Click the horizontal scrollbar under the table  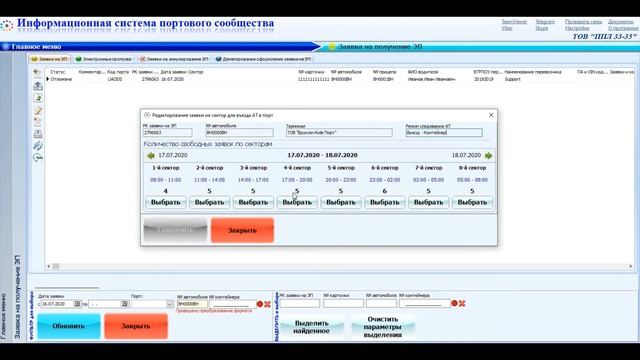pyautogui.click(x=340, y=266)
